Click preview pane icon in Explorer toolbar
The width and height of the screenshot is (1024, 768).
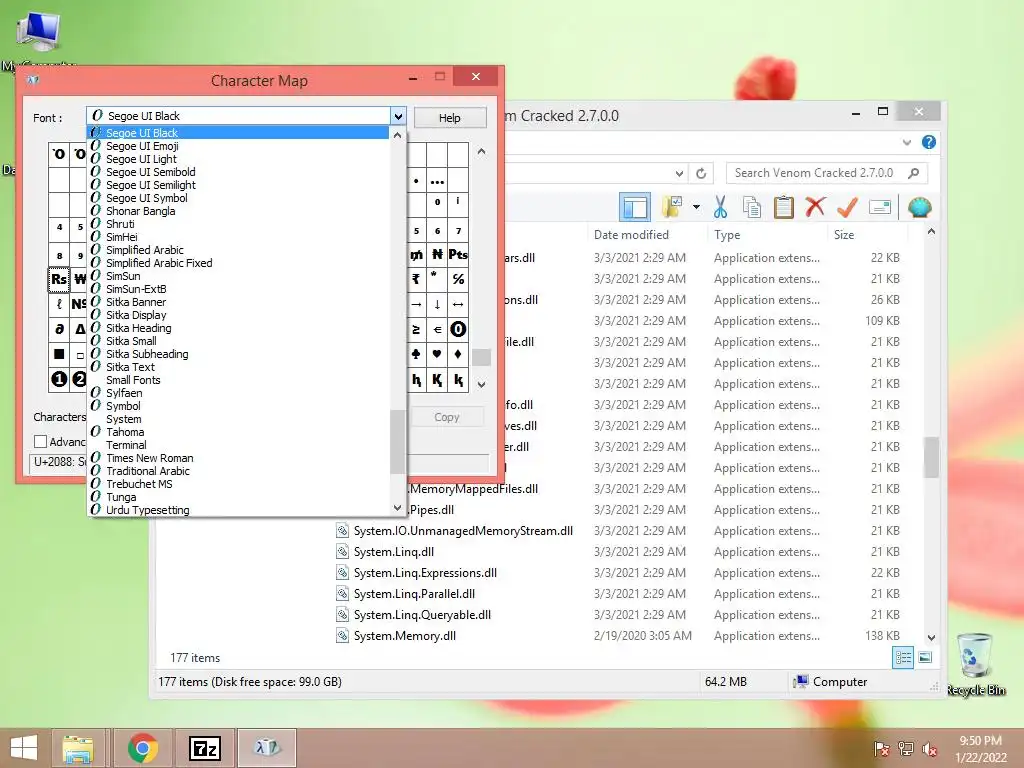[635, 208]
